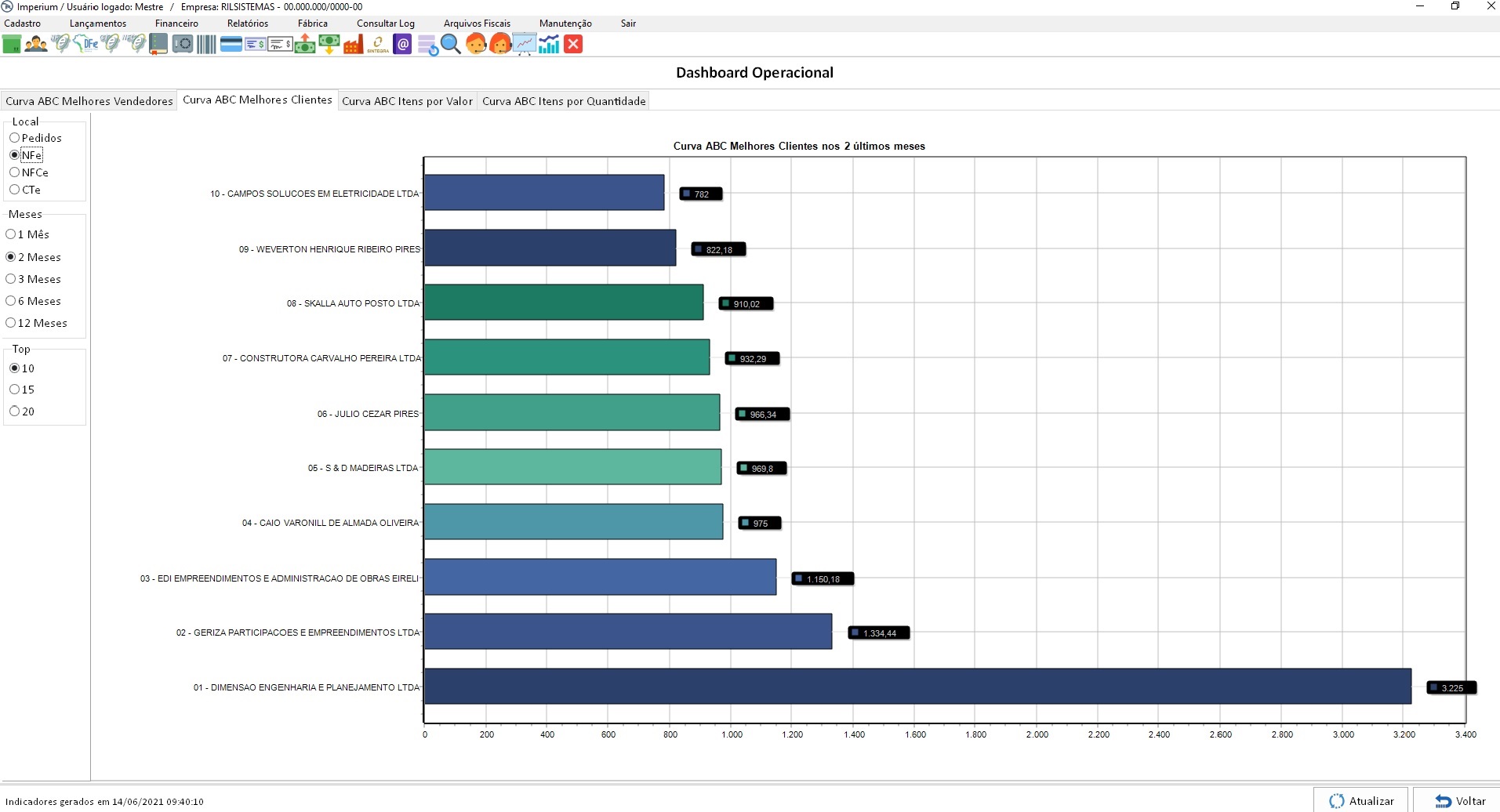The width and height of the screenshot is (1500, 812).
Task: Click the Voltar button
Action: coord(1460,800)
